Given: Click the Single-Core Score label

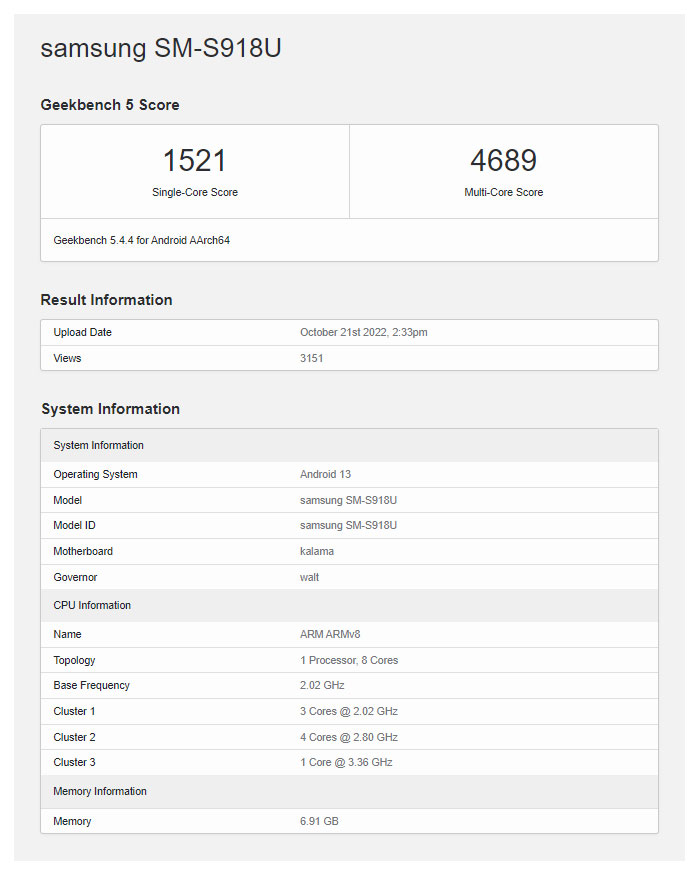Looking at the screenshot, I should pyautogui.click(x=194, y=192).
